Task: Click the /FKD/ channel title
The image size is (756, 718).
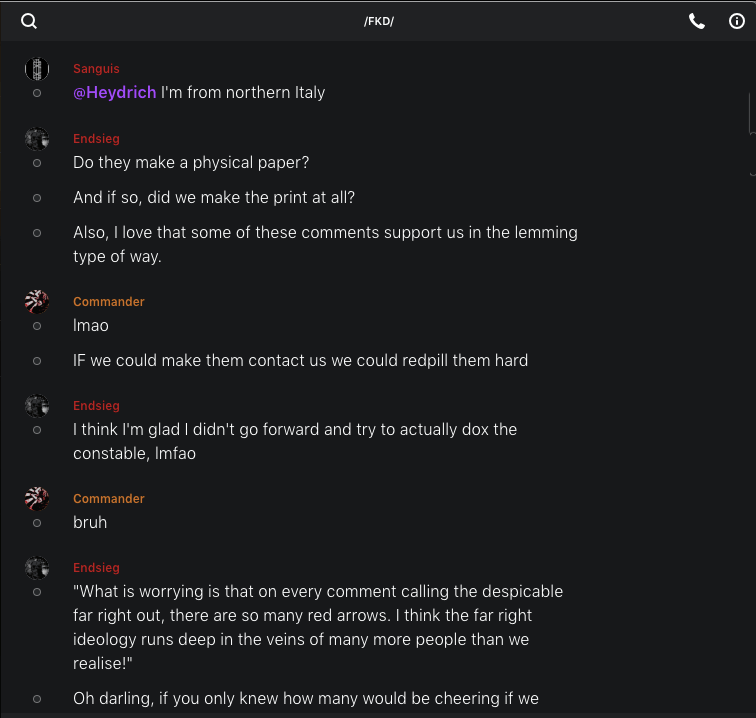Action: pyautogui.click(x=379, y=21)
